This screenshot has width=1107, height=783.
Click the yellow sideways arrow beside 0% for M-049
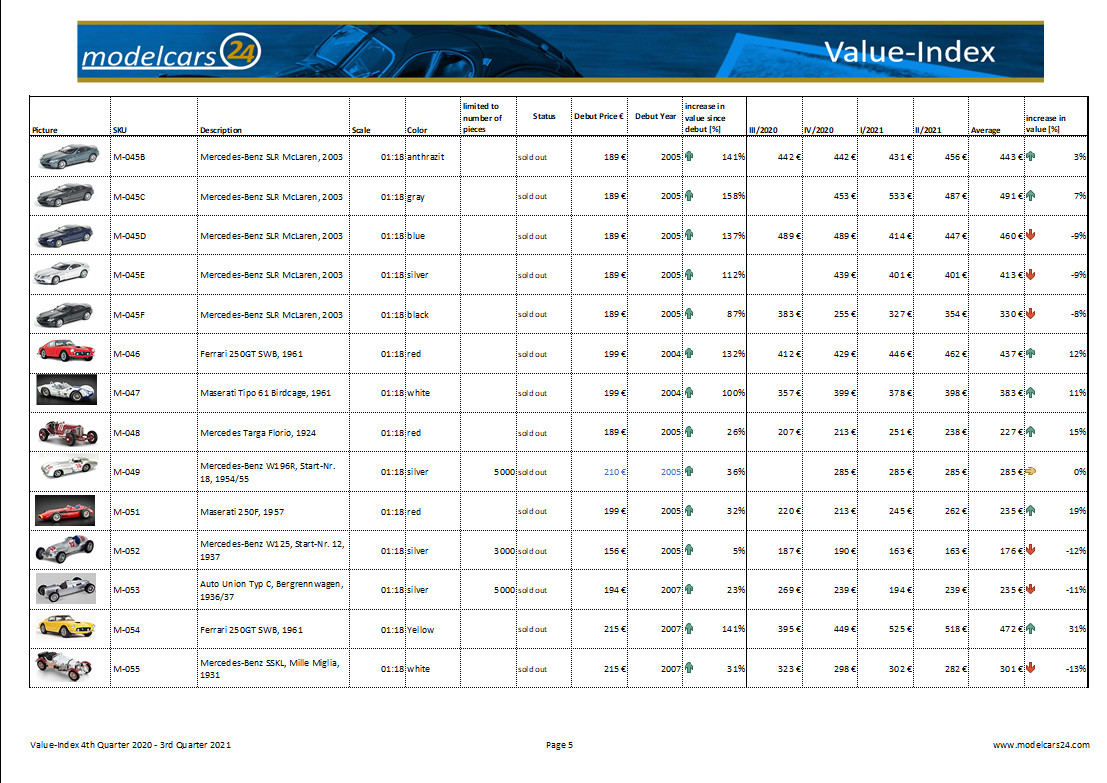(1031, 471)
